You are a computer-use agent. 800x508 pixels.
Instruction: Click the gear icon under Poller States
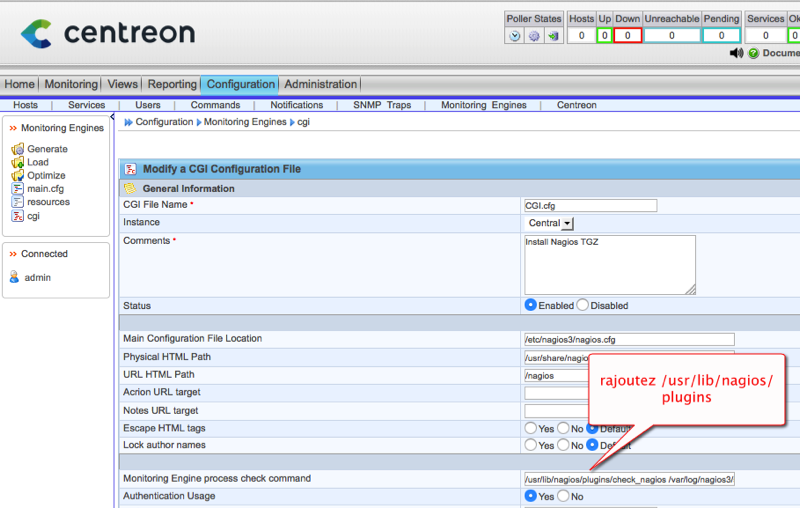(534, 36)
